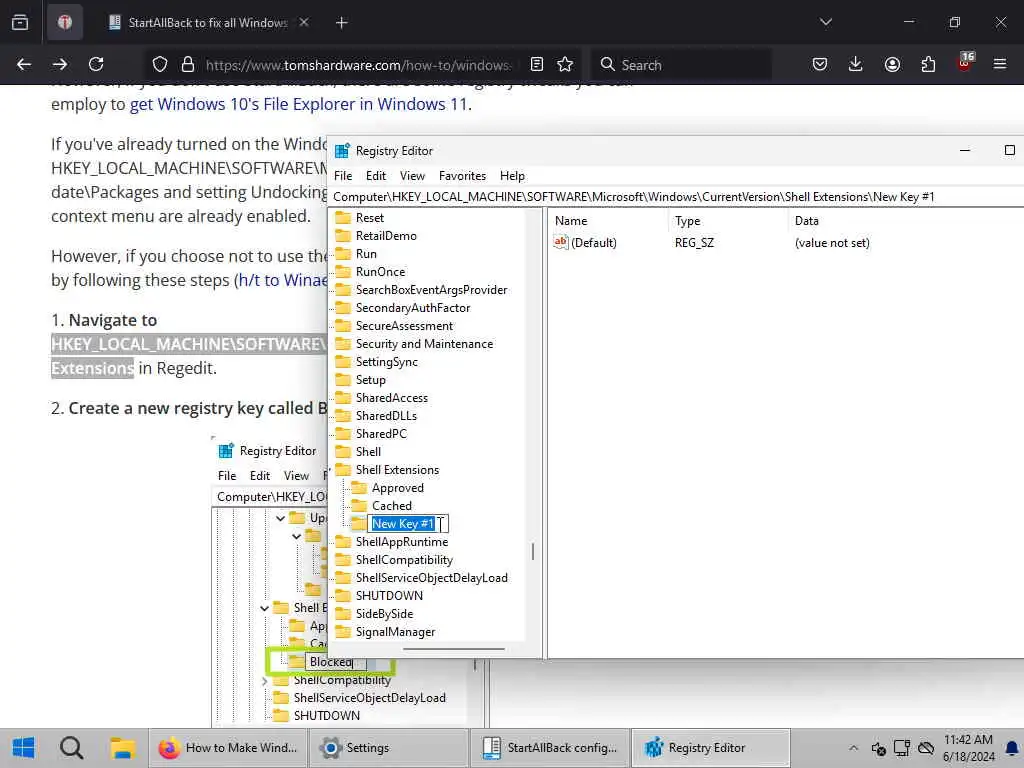The width and height of the screenshot is (1024, 768).
Task: Sort values by Data column header
Action: tap(906, 221)
